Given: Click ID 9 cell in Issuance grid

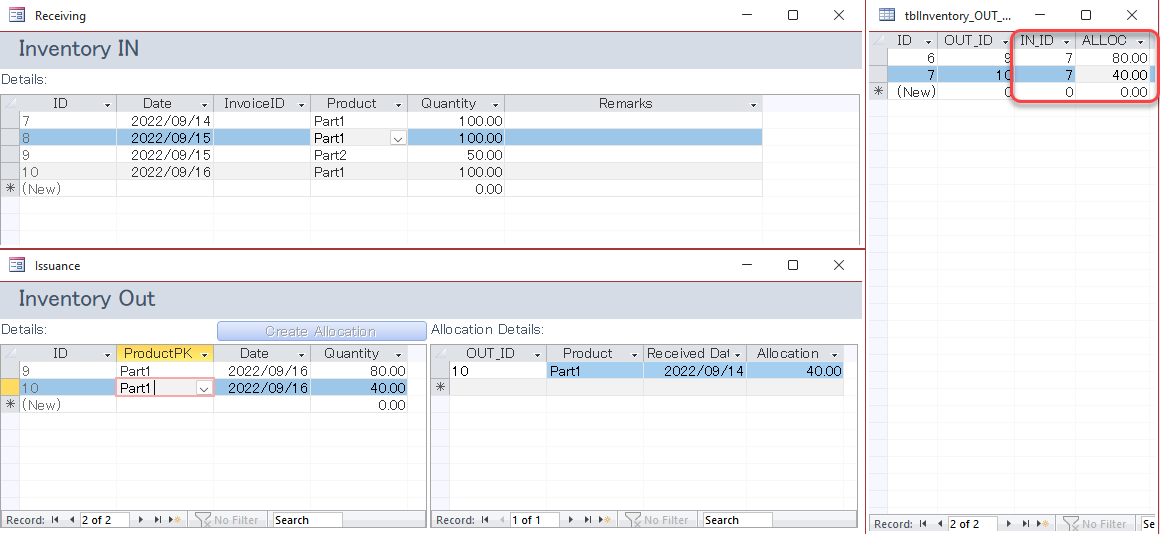Looking at the screenshot, I should pos(67,371).
